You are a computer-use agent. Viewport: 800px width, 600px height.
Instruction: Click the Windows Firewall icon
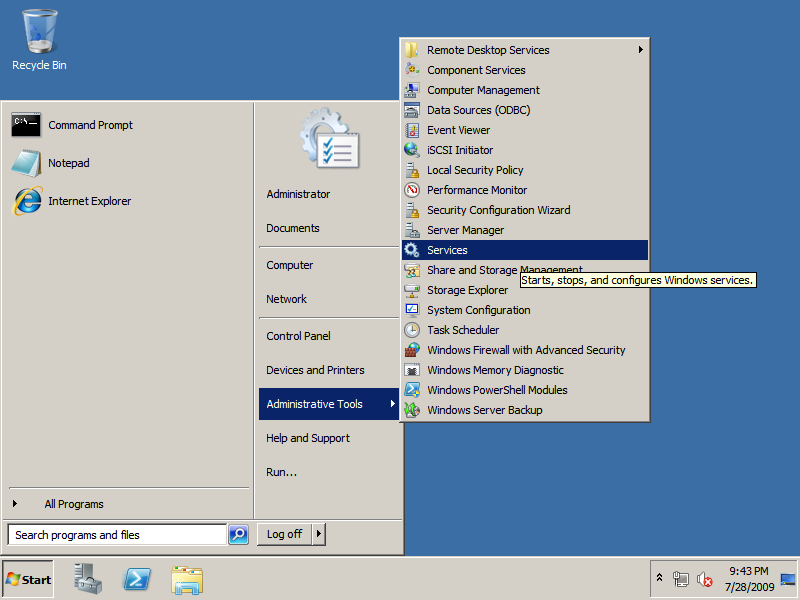[412, 350]
